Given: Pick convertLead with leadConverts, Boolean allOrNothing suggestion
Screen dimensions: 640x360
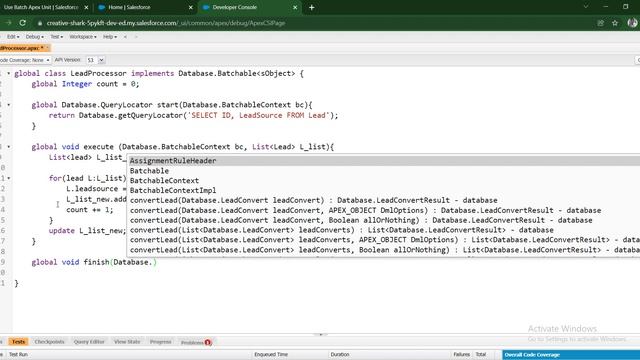Looking at the screenshot, I should coord(384,250).
